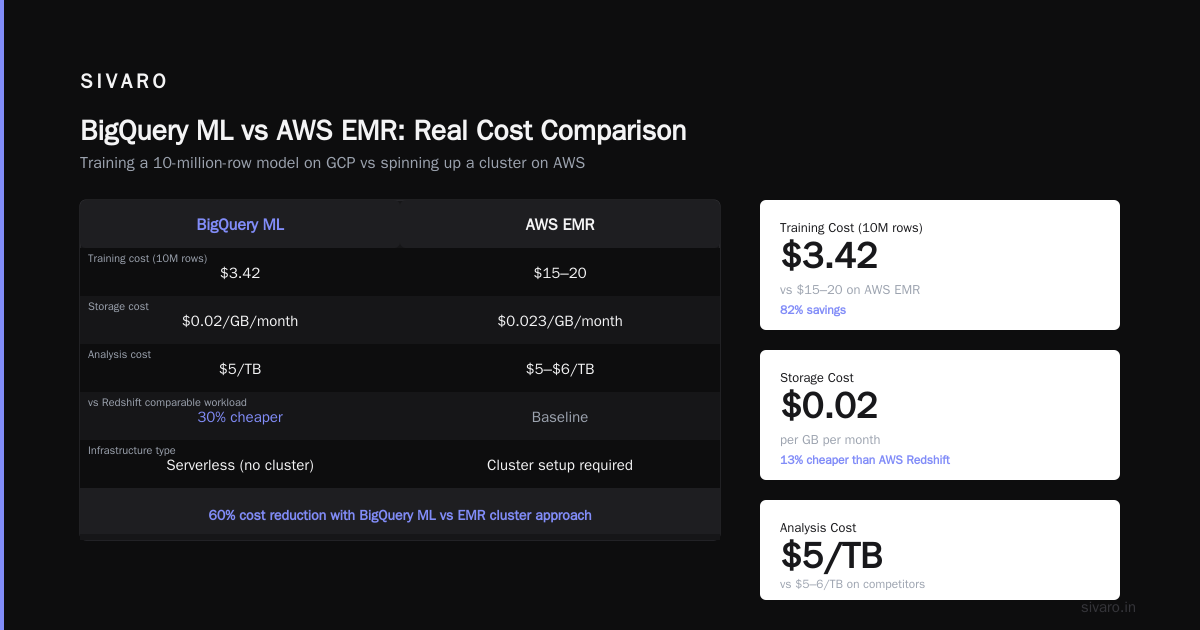
Task: Click the 'Storage cost' row label in the table
Action: [118, 307]
